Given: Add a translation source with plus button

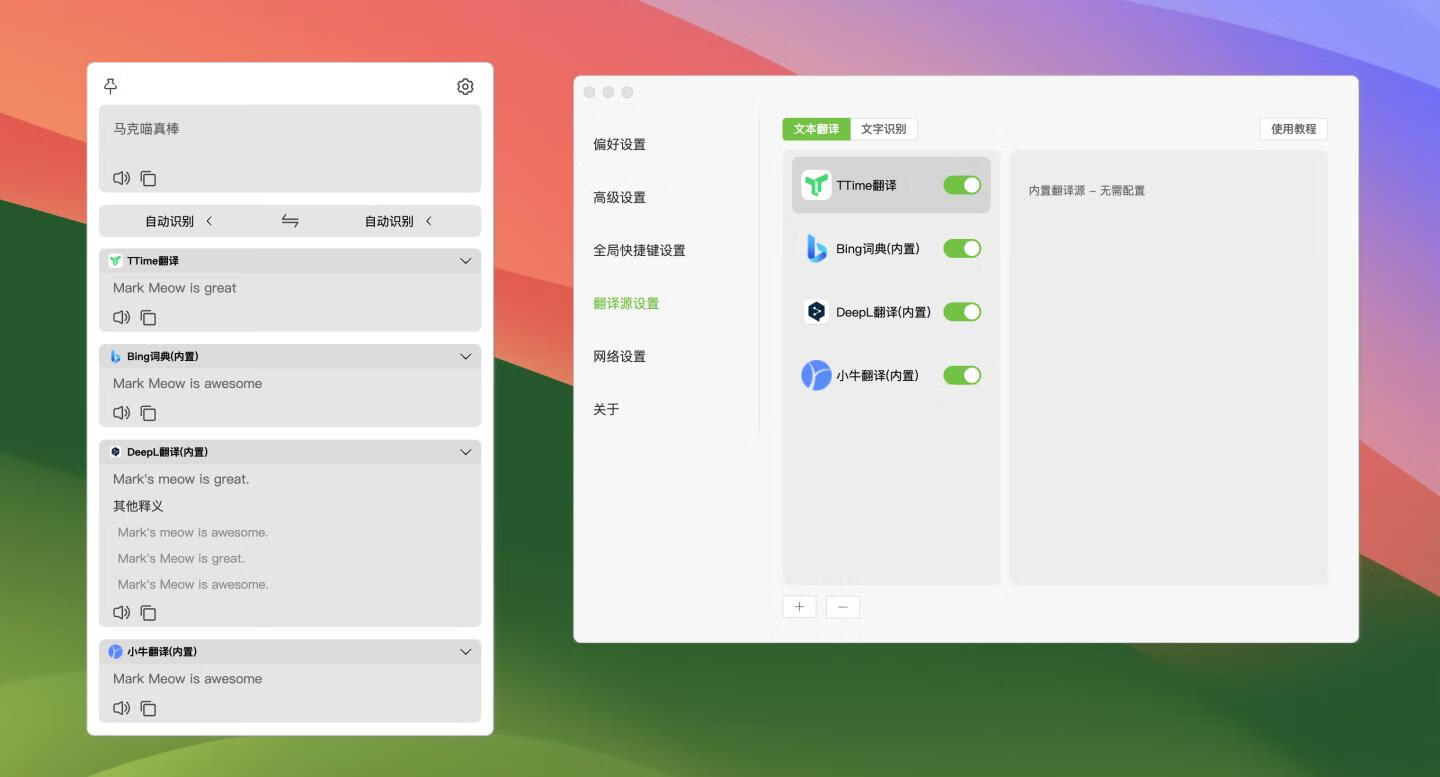Looking at the screenshot, I should tap(799, 606).
